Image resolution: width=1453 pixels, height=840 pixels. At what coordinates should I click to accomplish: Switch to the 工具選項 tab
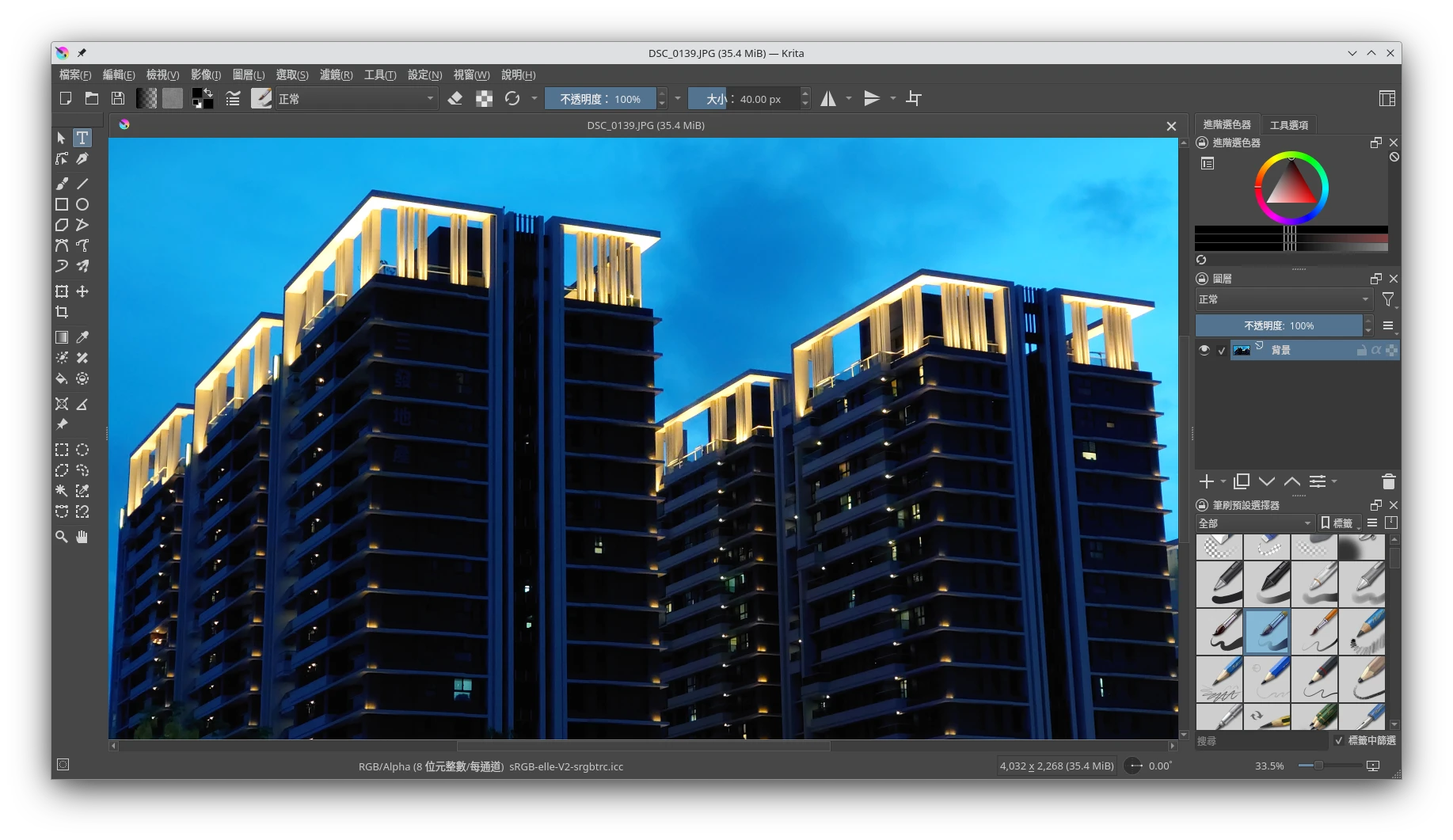(1288, 125)
